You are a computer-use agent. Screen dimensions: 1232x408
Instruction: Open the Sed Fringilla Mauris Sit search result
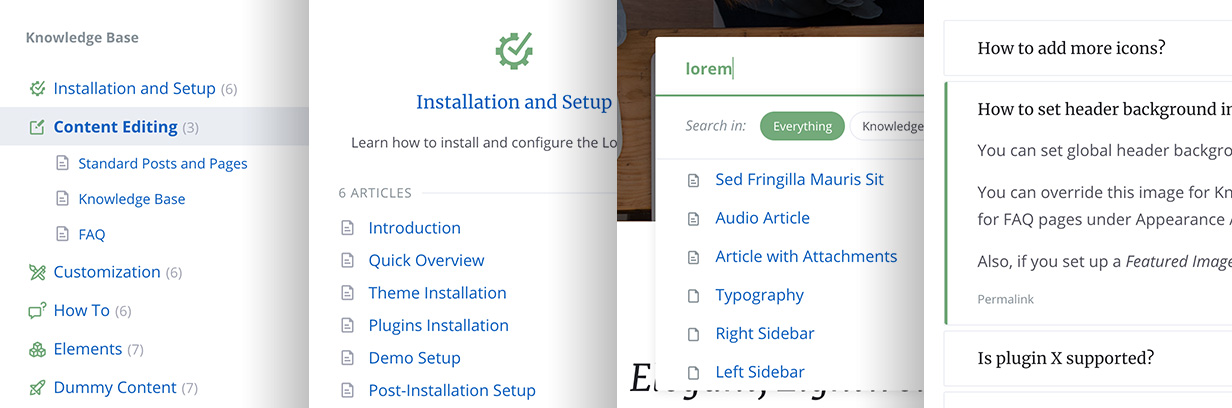(799, 180)
